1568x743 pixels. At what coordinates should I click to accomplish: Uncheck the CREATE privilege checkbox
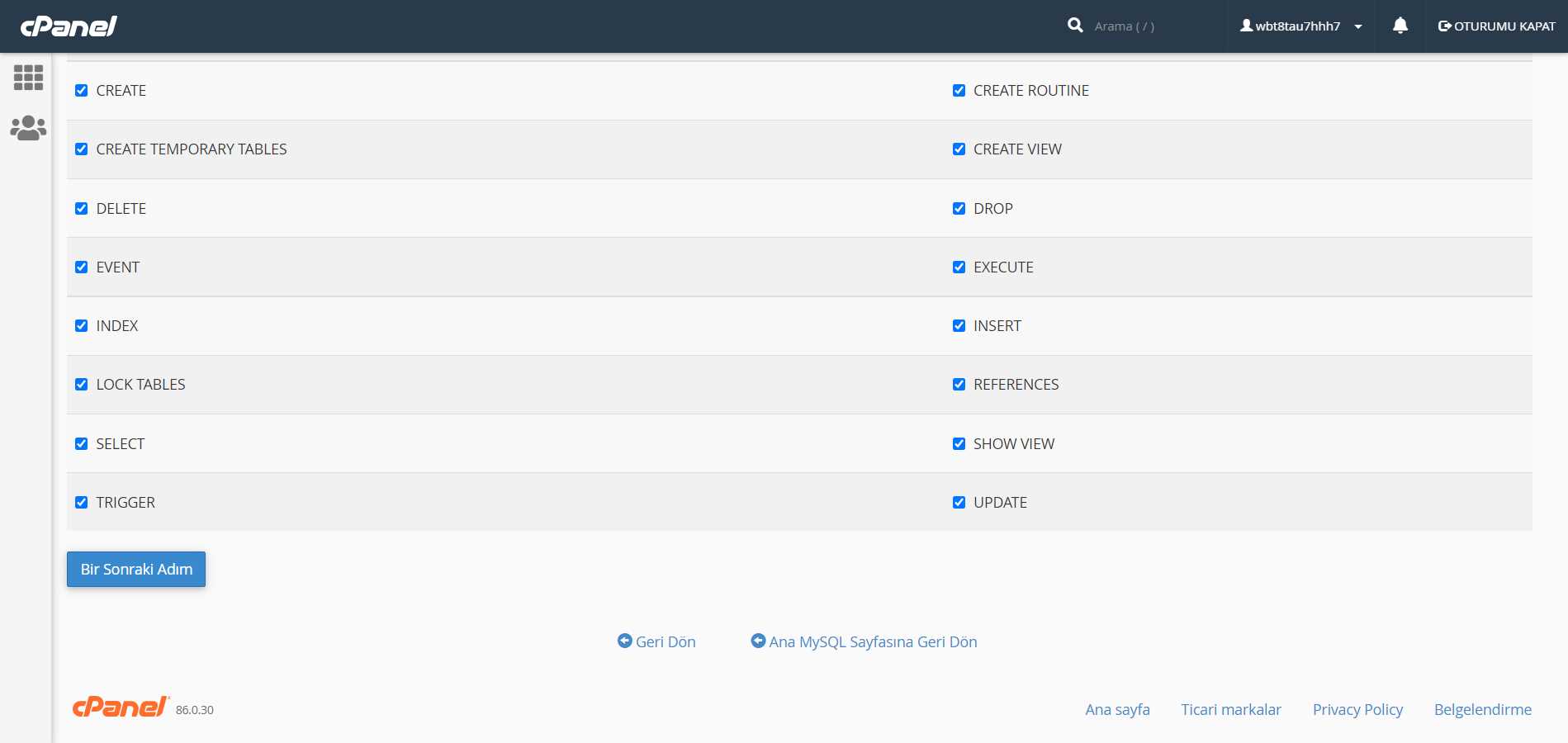tap(81, 91)
